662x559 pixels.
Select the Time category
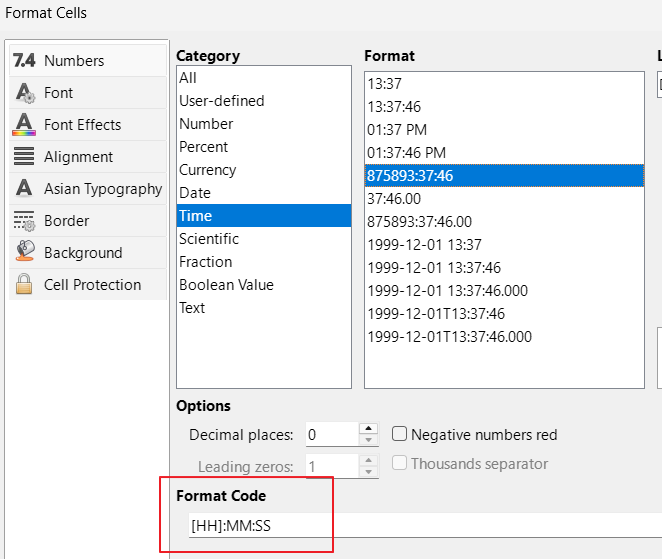pos(264,216)
